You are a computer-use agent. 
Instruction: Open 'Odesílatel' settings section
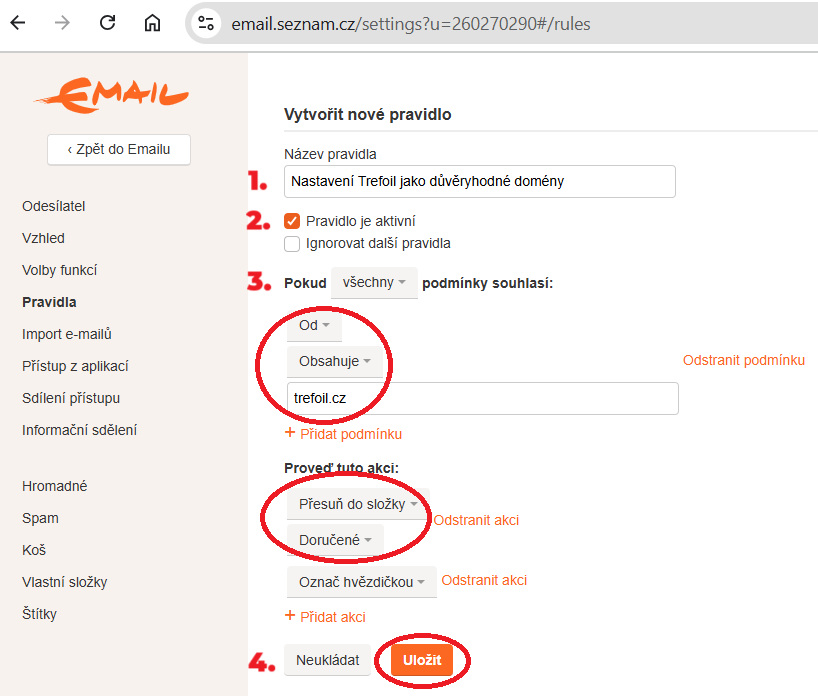coord(54,206)
